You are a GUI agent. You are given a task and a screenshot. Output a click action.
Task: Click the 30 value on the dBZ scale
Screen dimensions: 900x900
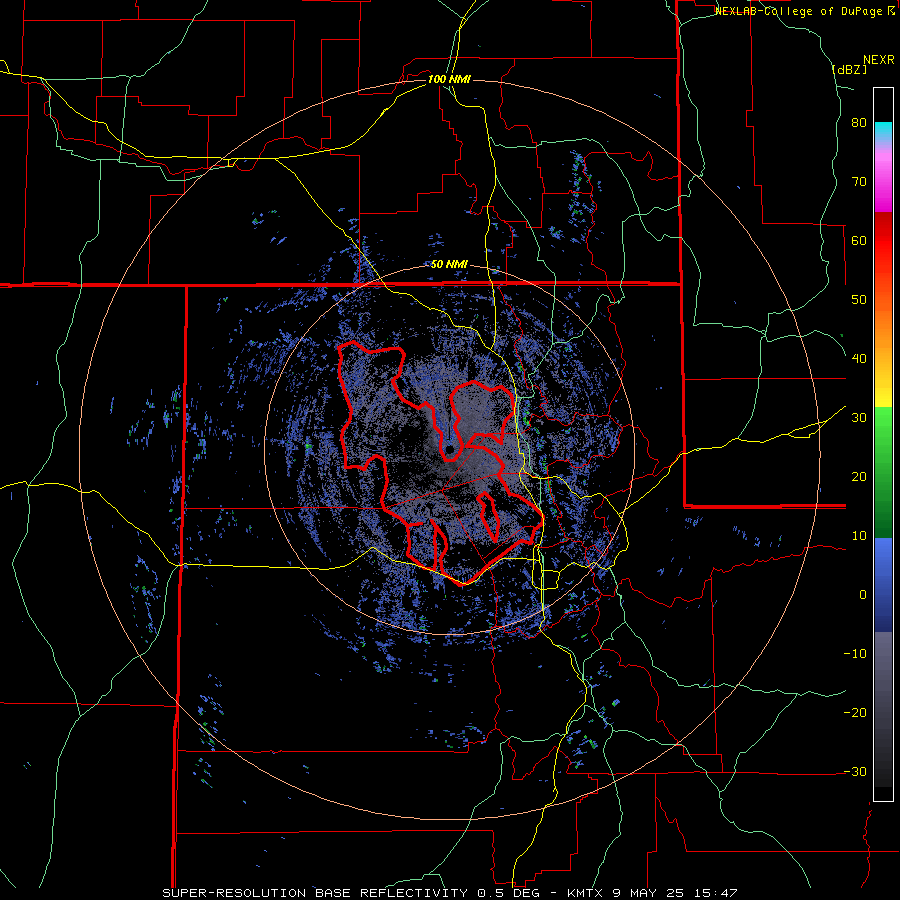tap(859, 418)
